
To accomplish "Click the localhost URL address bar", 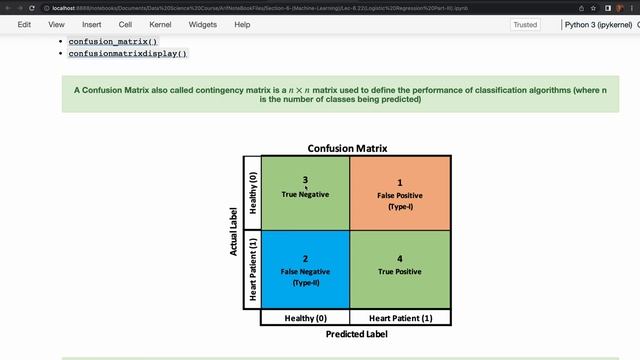I will [260, 8].
